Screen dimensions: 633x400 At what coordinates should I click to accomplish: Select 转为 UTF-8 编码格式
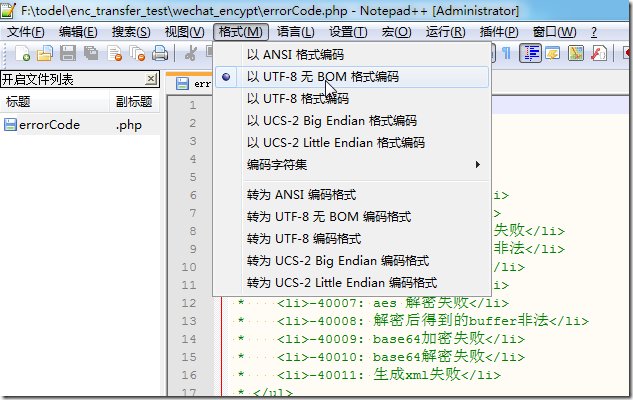tap(352, 239)
